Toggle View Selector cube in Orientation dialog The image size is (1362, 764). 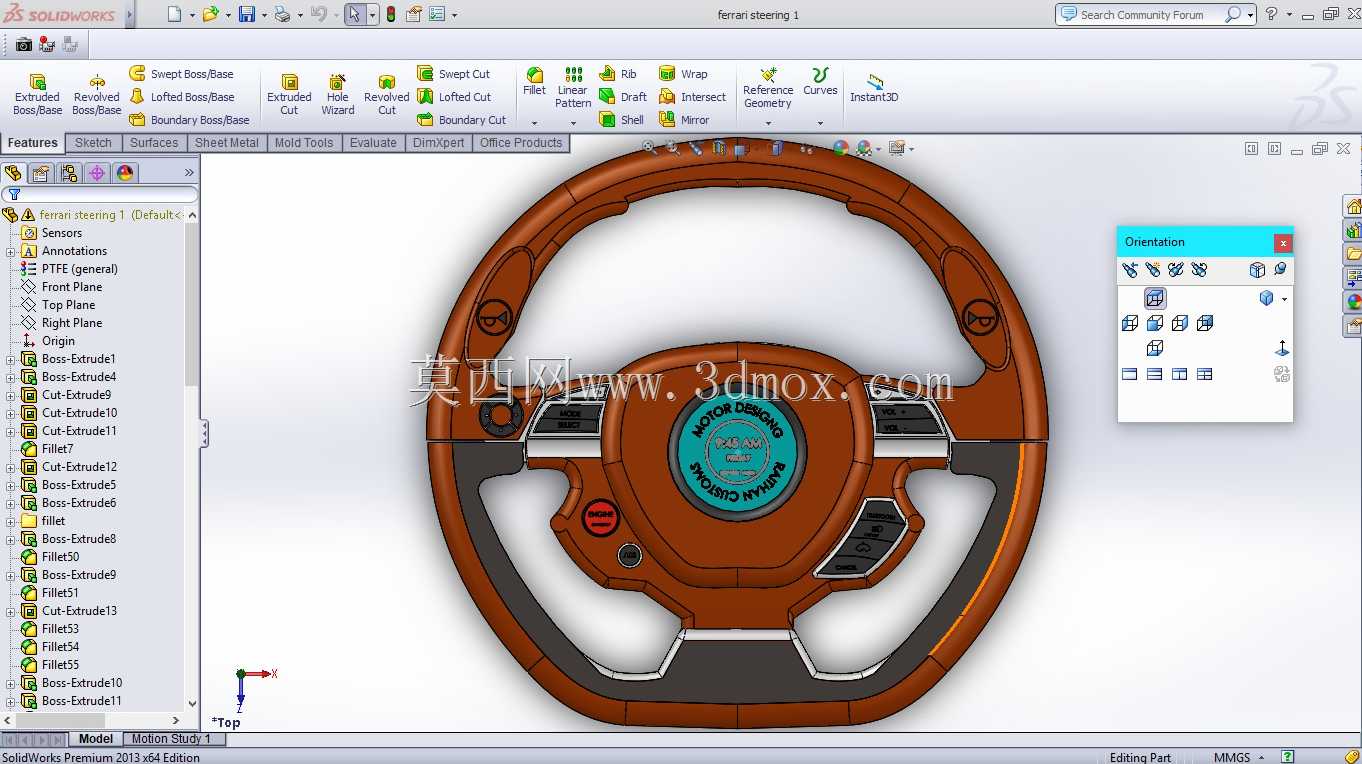pos(1257,270)
